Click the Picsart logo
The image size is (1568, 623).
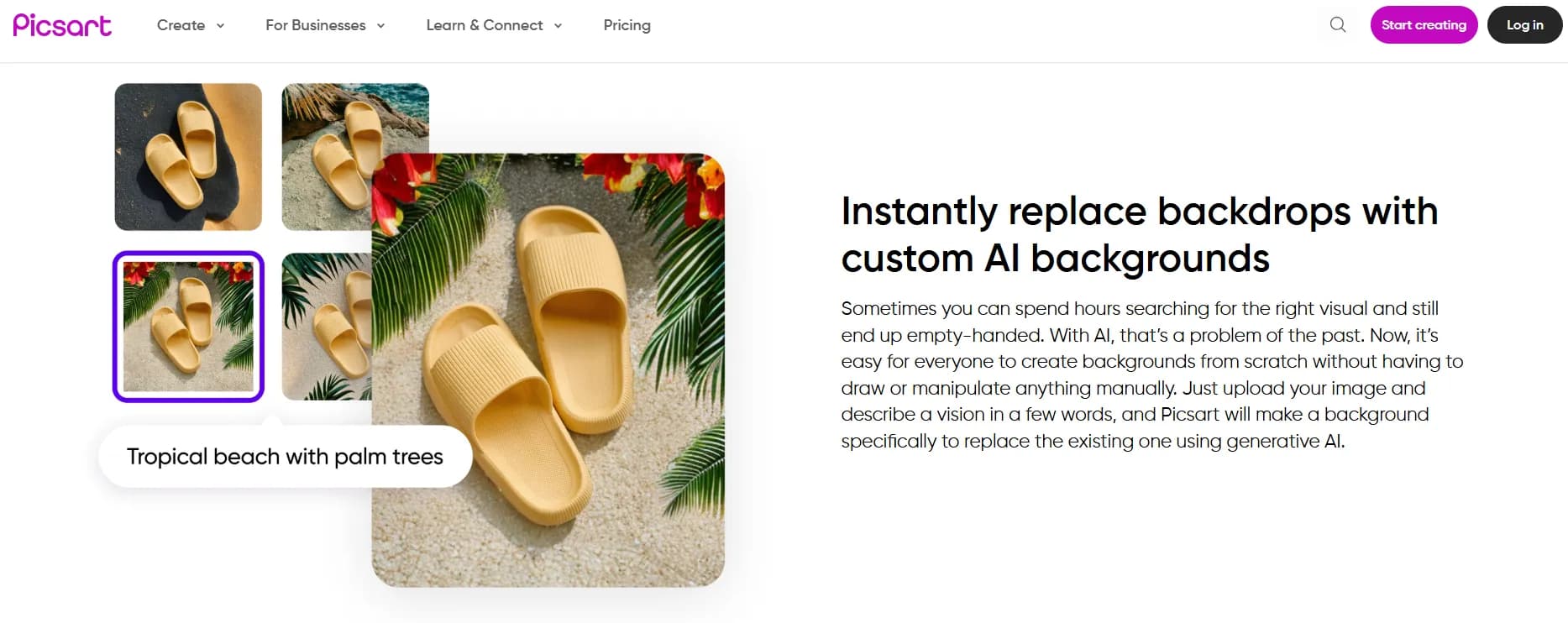[62, 25]
